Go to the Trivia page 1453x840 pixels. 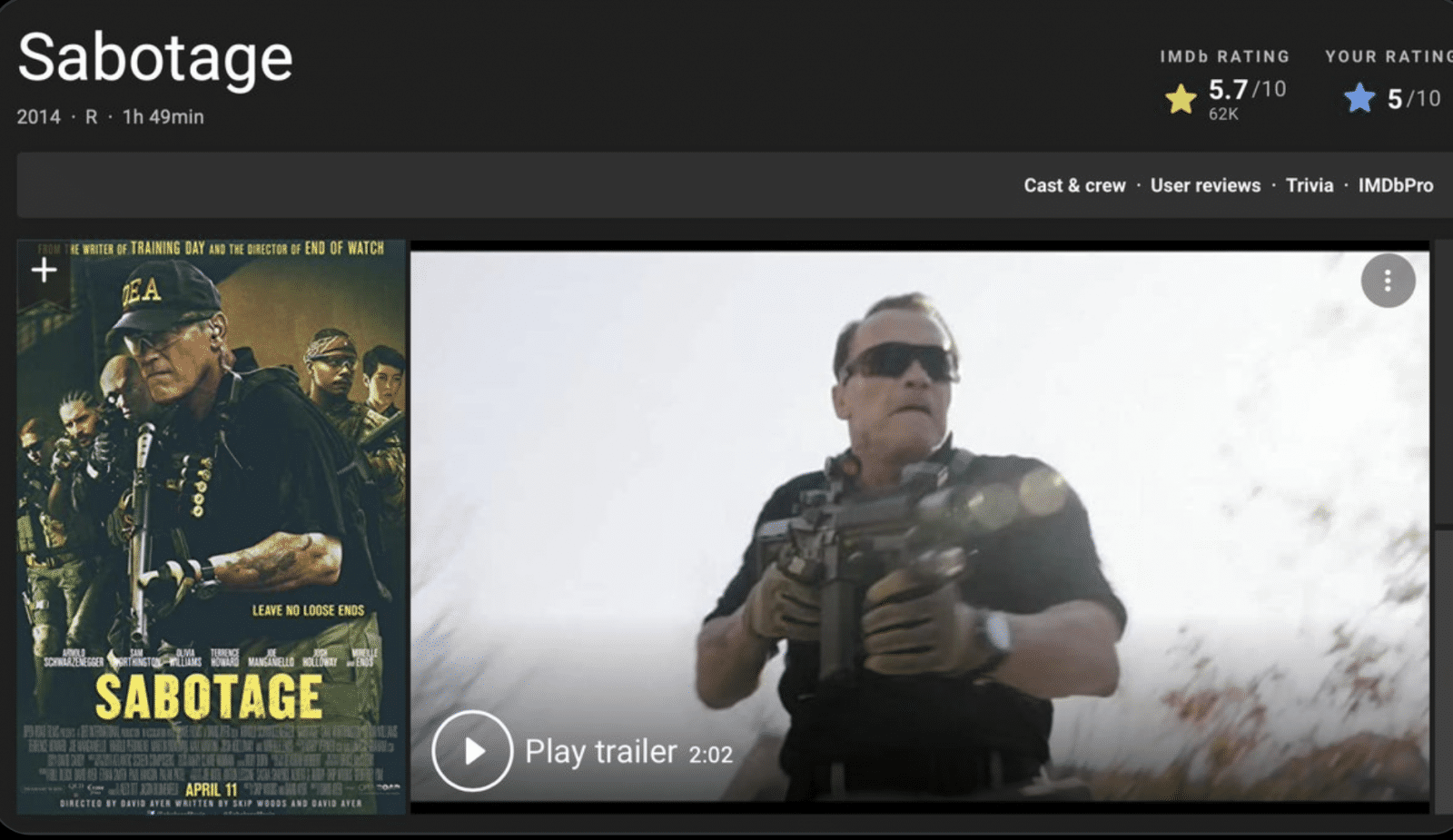click(1310, 185)
